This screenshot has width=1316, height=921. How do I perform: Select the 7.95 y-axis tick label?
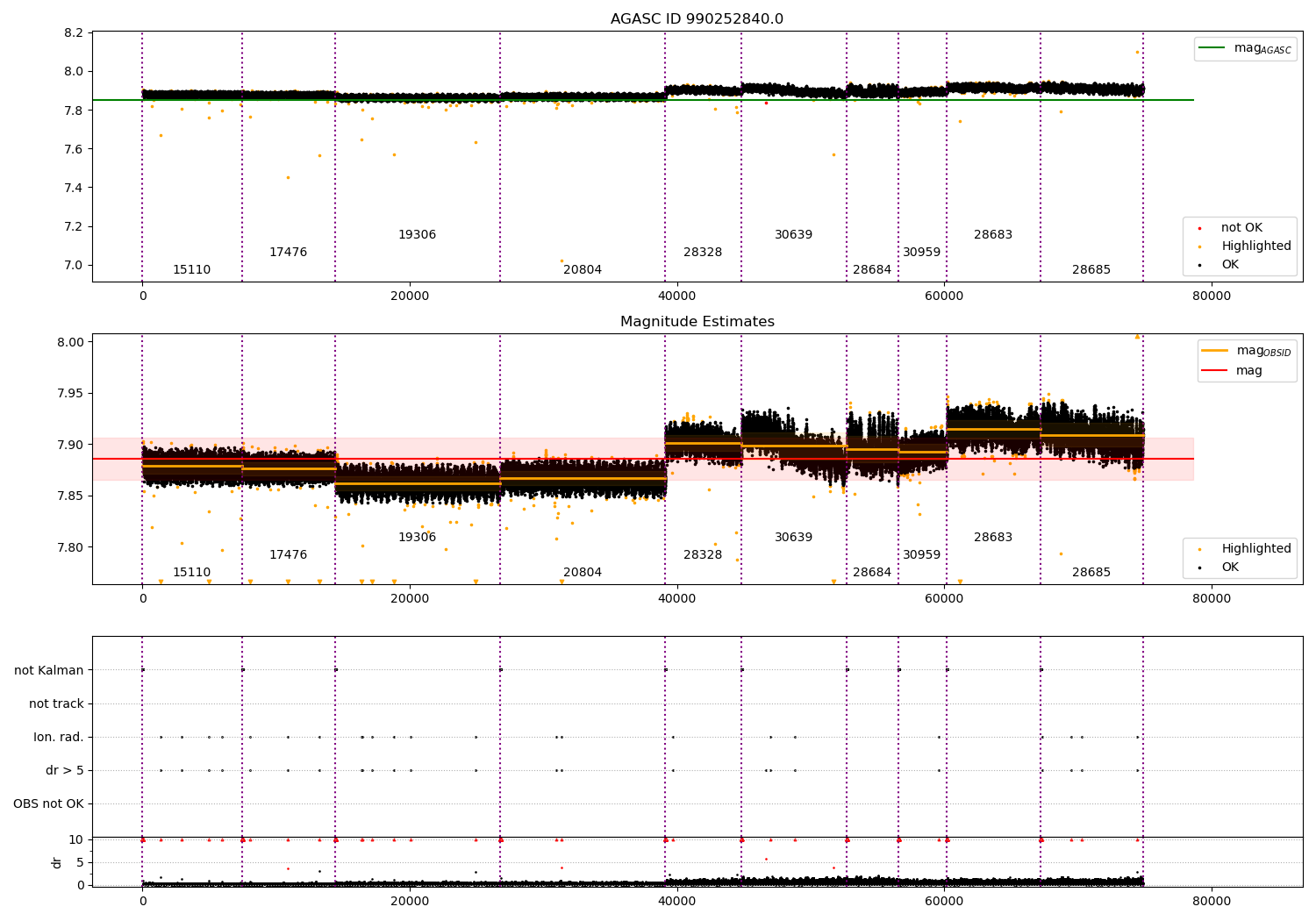click(71, 393)
